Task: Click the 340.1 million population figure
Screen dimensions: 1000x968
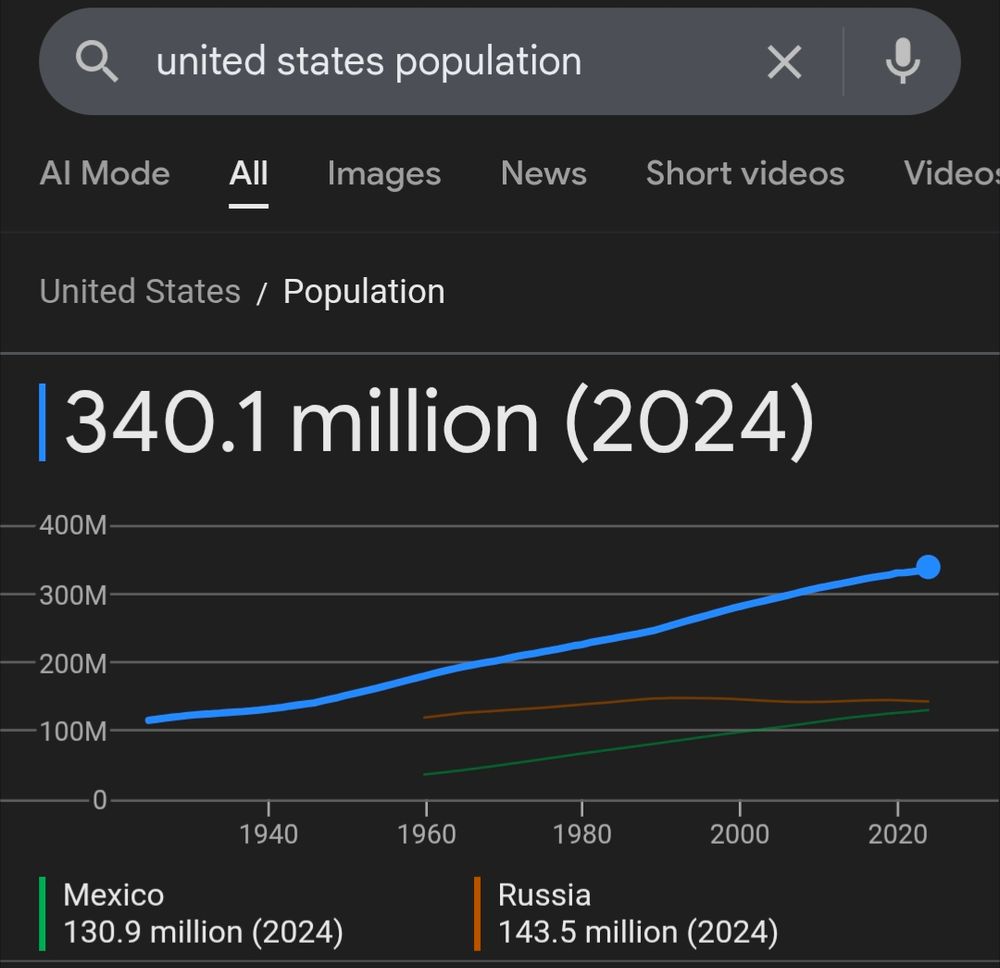Action: pyautogui.click(x=440, y=421)
